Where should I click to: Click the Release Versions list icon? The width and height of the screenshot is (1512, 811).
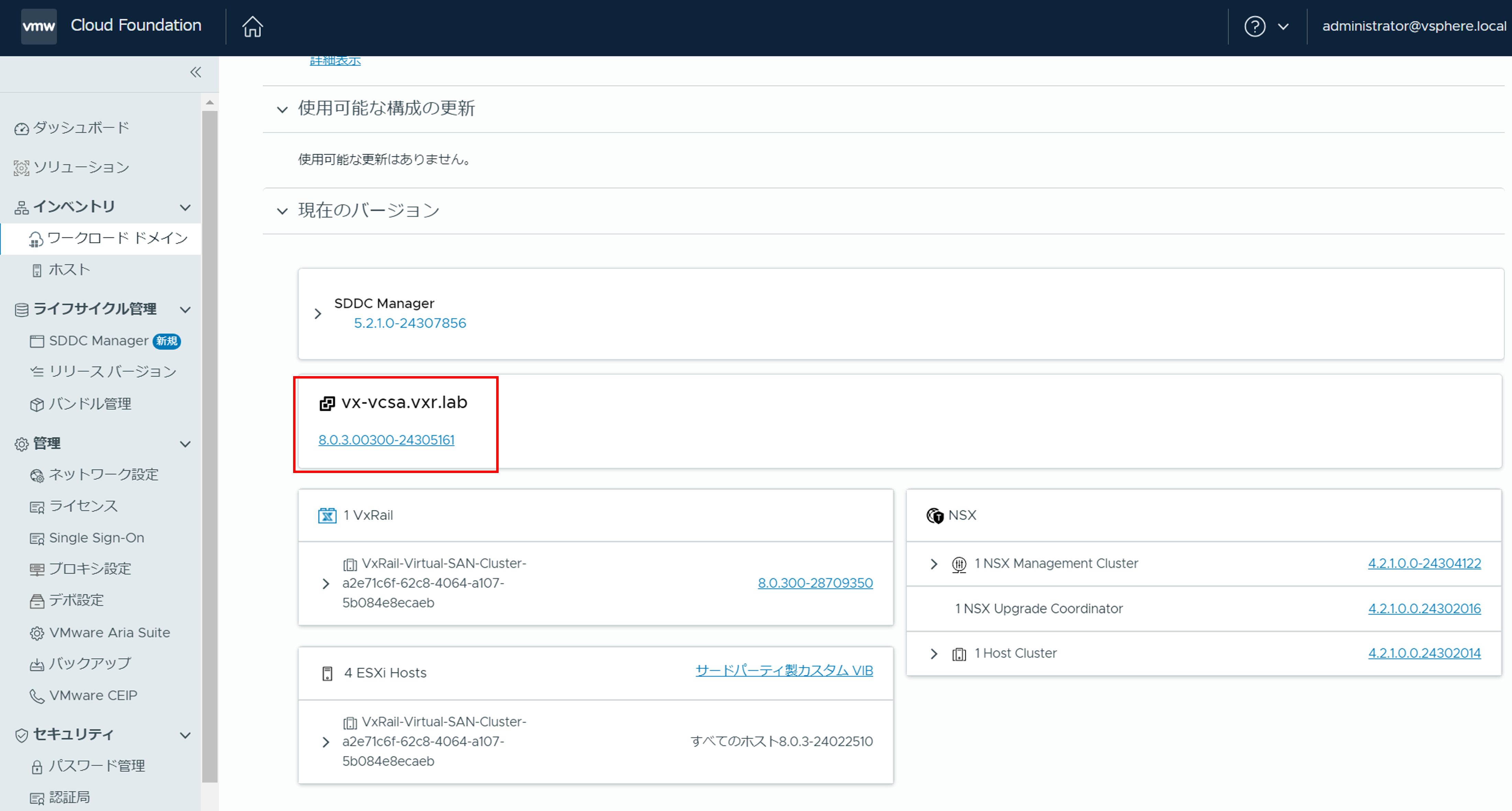coord(37,372)
